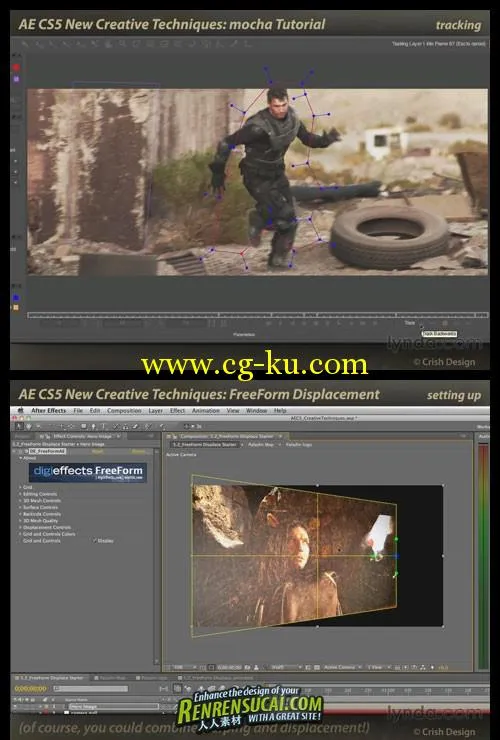Open the Help menu

click(280, 411)
